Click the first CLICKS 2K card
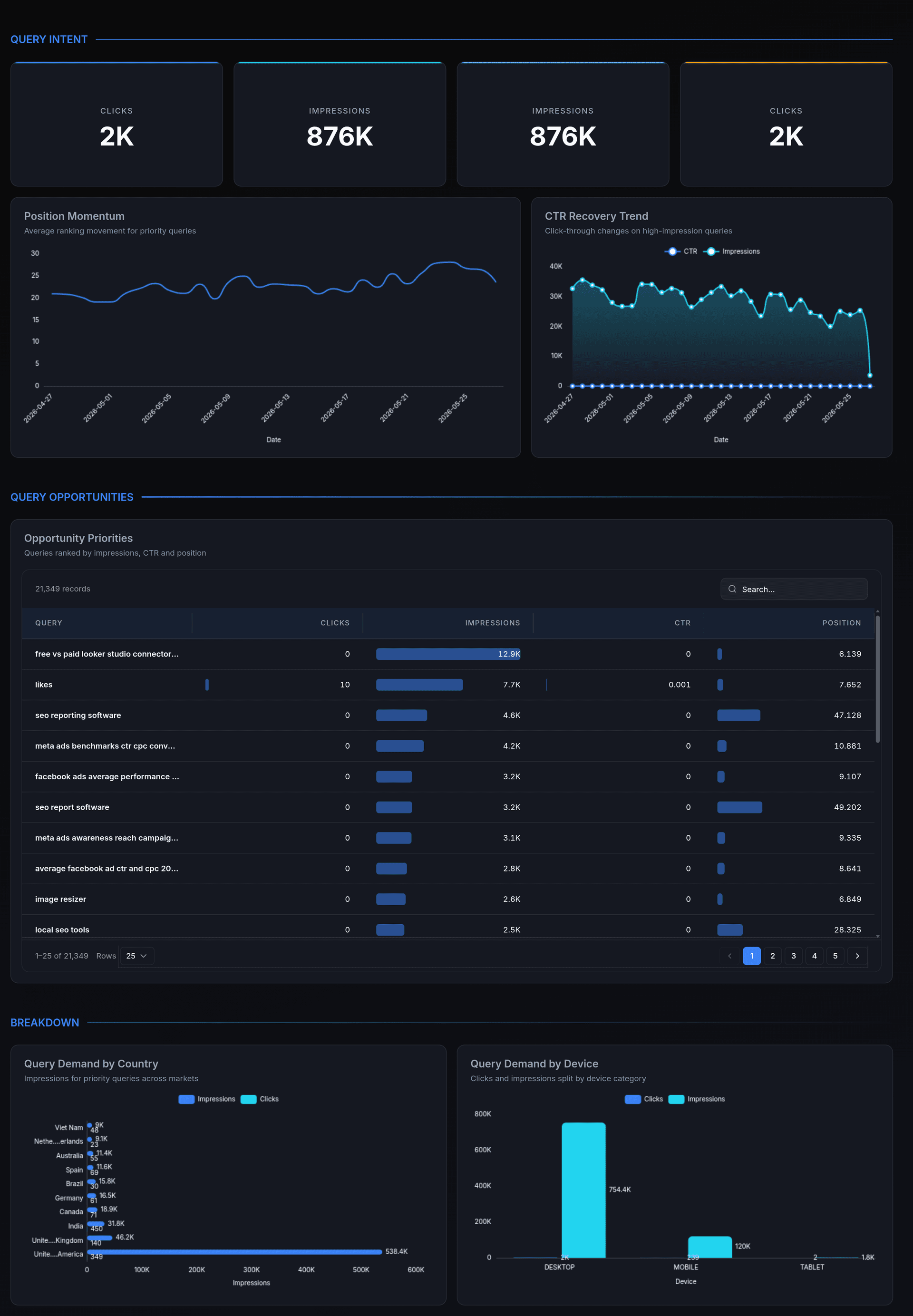913x1316 pixels. (x=117, y=124)
